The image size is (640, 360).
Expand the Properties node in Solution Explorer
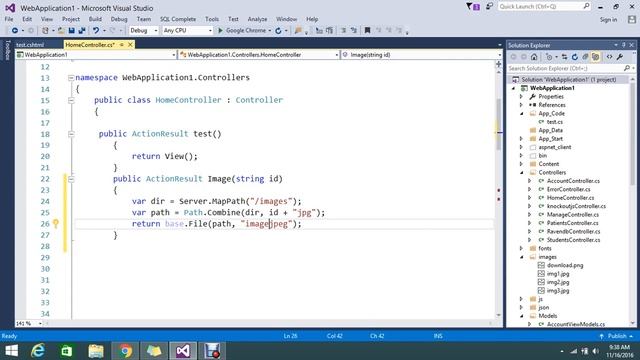[x=521, y=97]
